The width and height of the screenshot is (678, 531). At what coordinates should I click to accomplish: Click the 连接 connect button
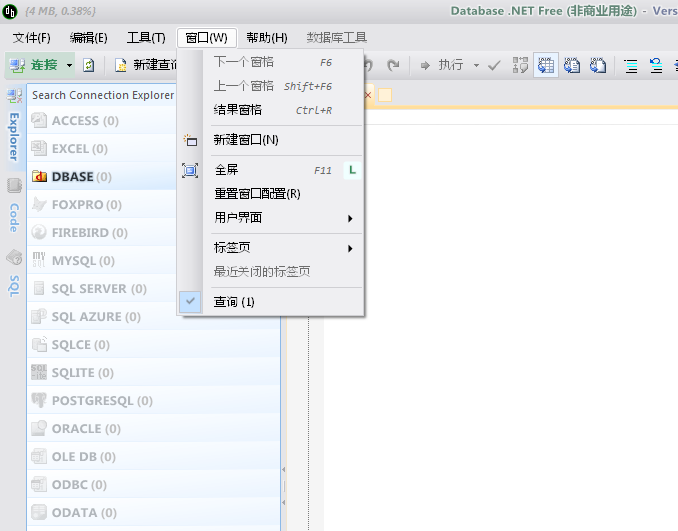coord(35,65)
